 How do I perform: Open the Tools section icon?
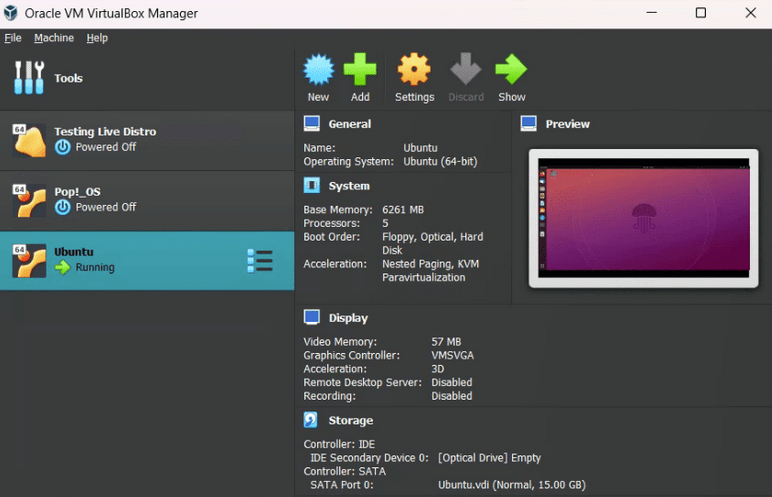point(29,78)
